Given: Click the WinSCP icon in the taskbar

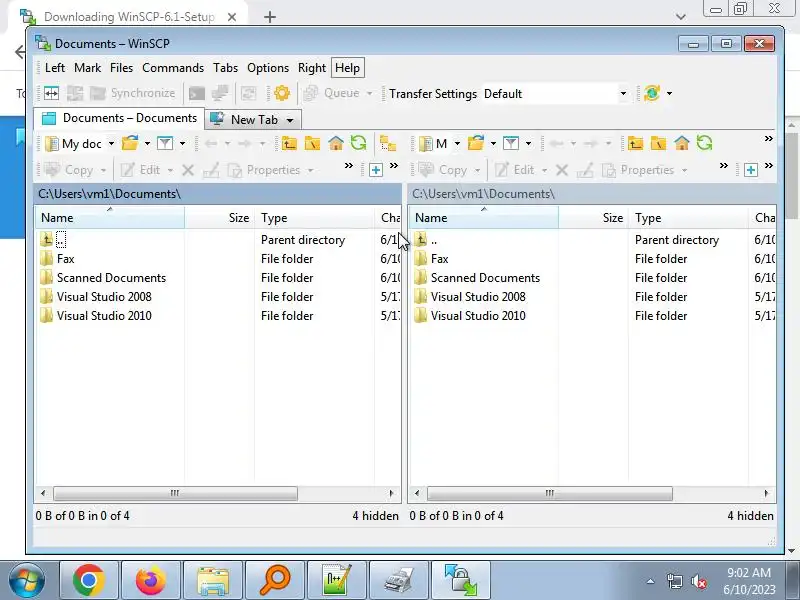Looking at the screenshot, I should coord(460,580).
